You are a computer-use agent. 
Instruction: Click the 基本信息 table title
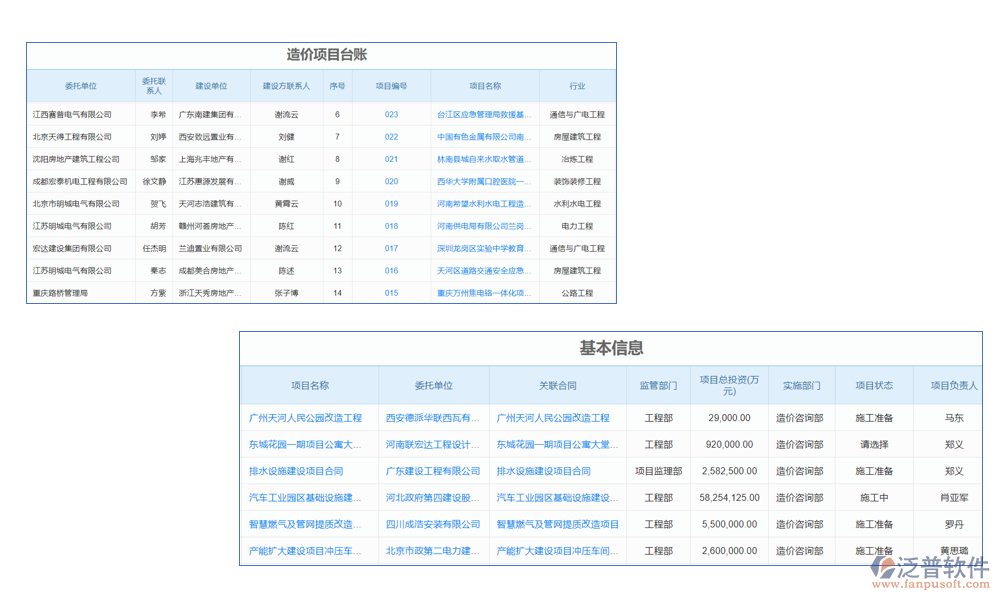coord(613,347)
